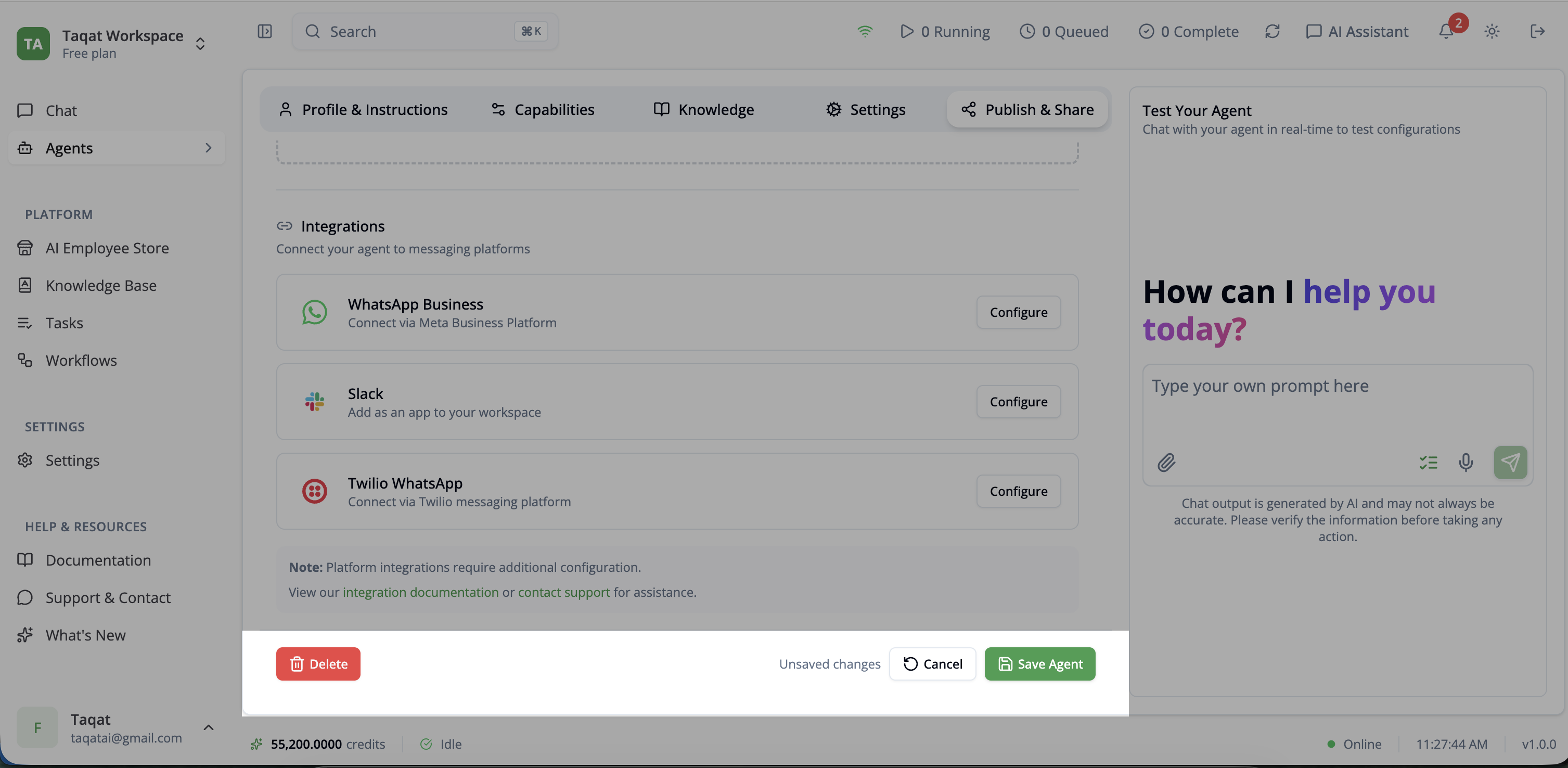This screenshot has height=768, width=1568.
Task: Collapse the sidebar panel icon
Action: [x=264, y=31]
